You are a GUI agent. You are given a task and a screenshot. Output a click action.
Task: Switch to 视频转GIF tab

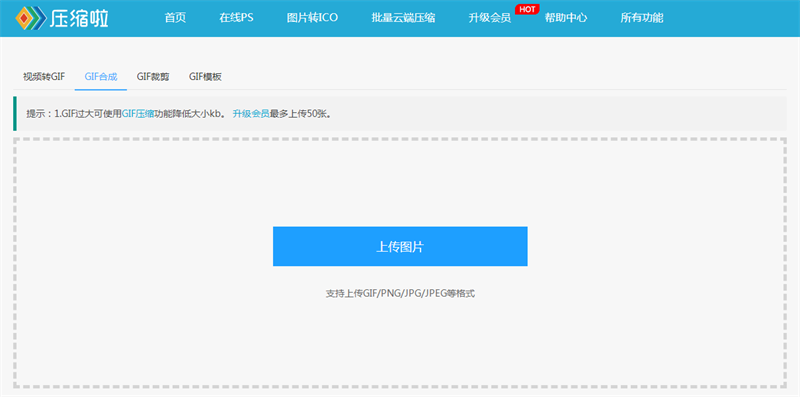44,77
